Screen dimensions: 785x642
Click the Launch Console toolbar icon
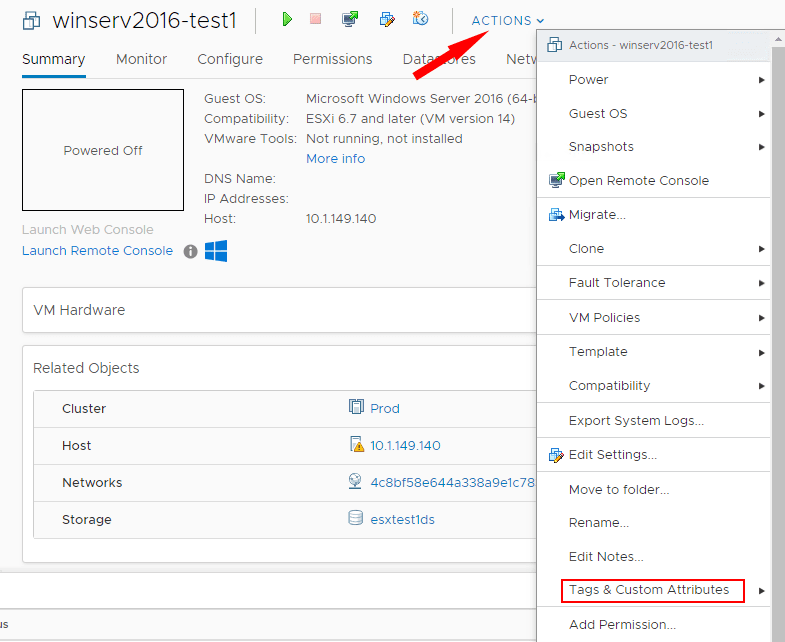[x=350, y=19]
